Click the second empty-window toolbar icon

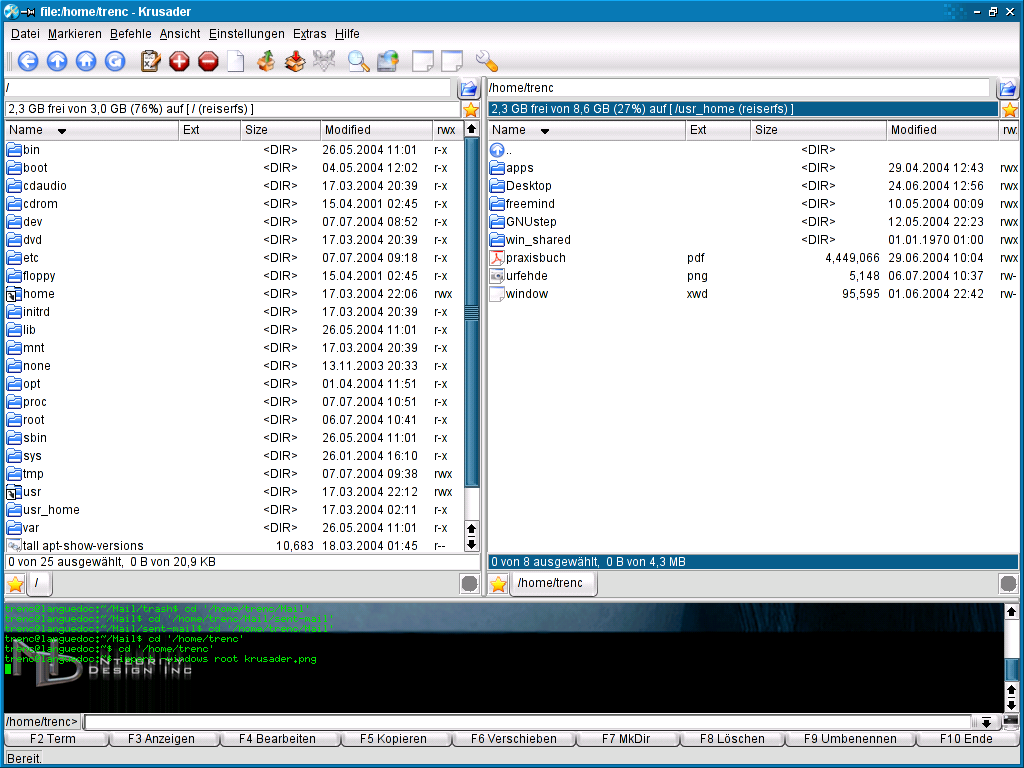coord(452,61)
